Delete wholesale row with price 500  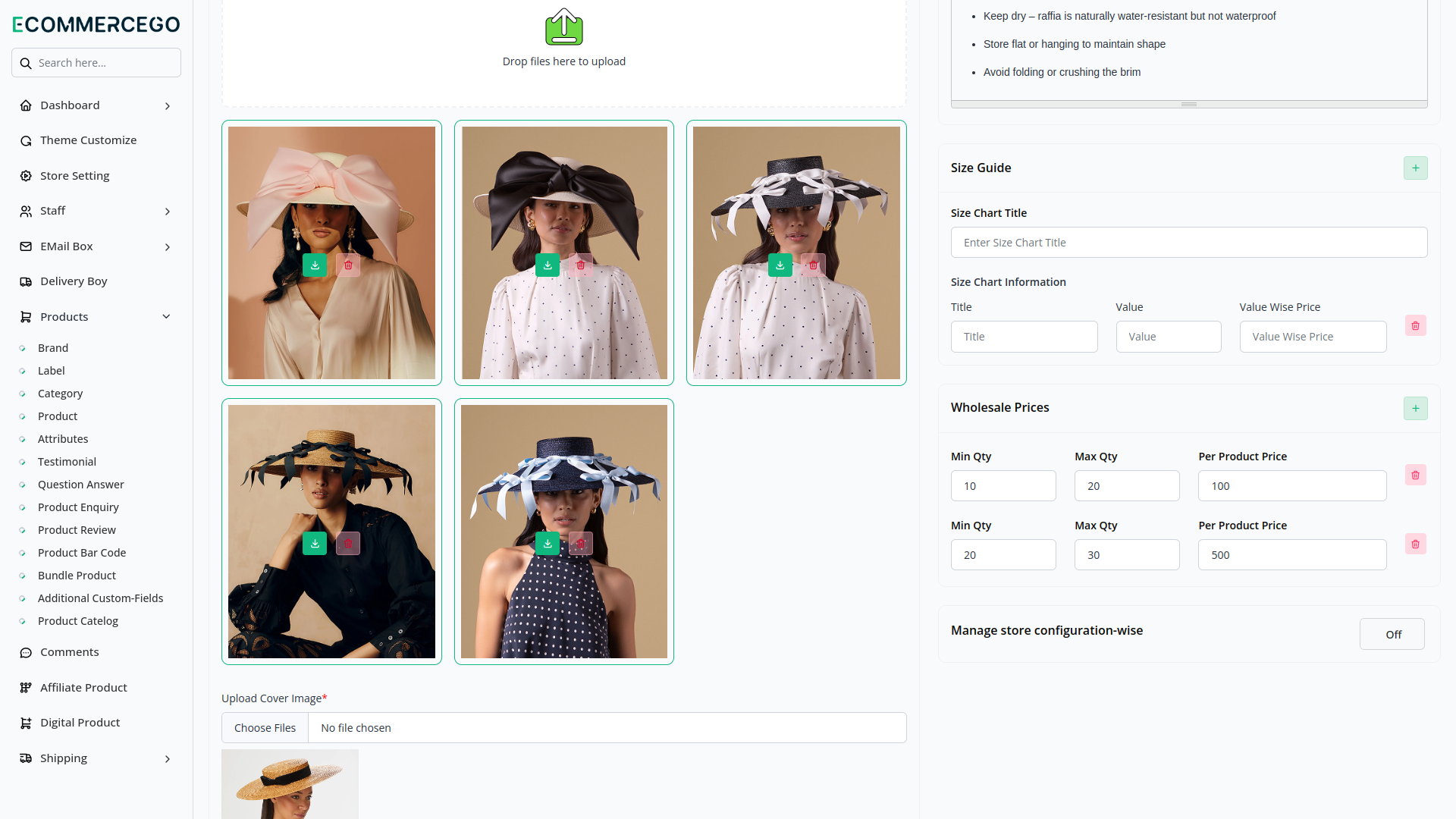(1415, 544)
